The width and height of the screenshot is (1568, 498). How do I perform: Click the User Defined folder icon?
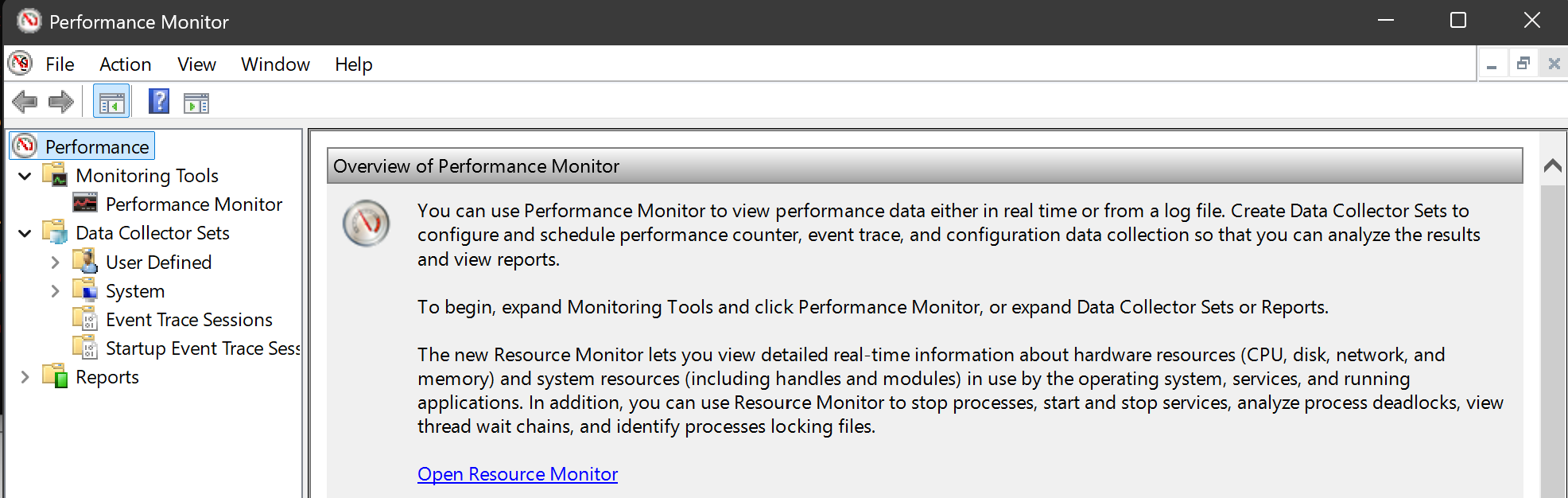click(85, 261)
